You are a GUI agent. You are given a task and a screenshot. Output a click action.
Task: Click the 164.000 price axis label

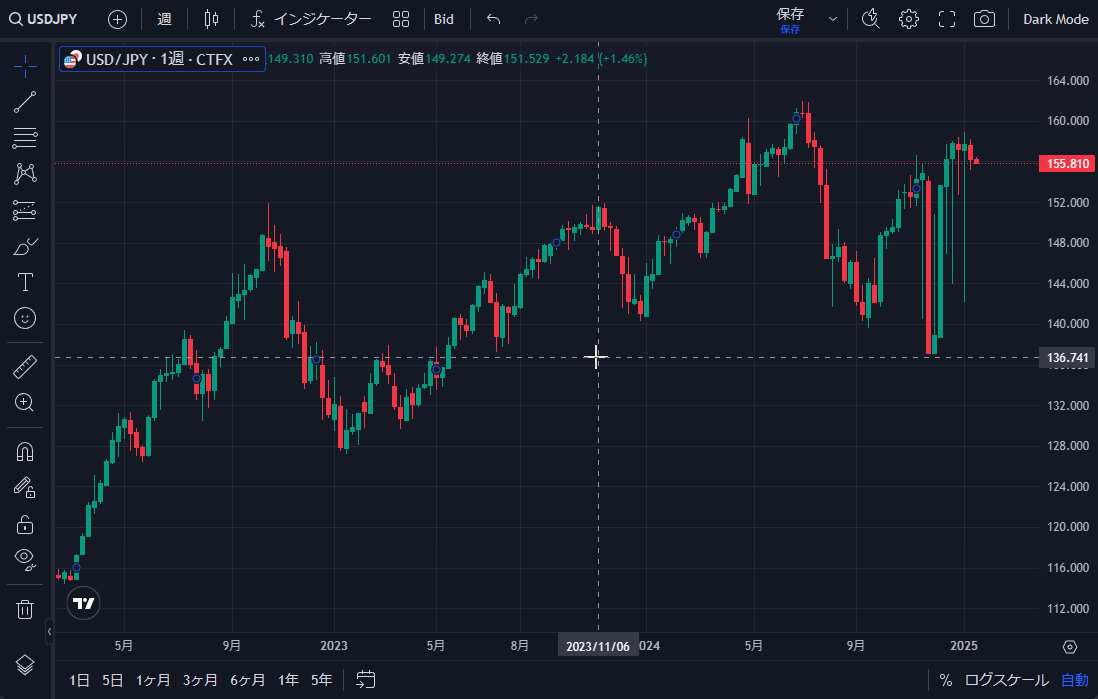pyautogui.click(x=1067, y=81)
